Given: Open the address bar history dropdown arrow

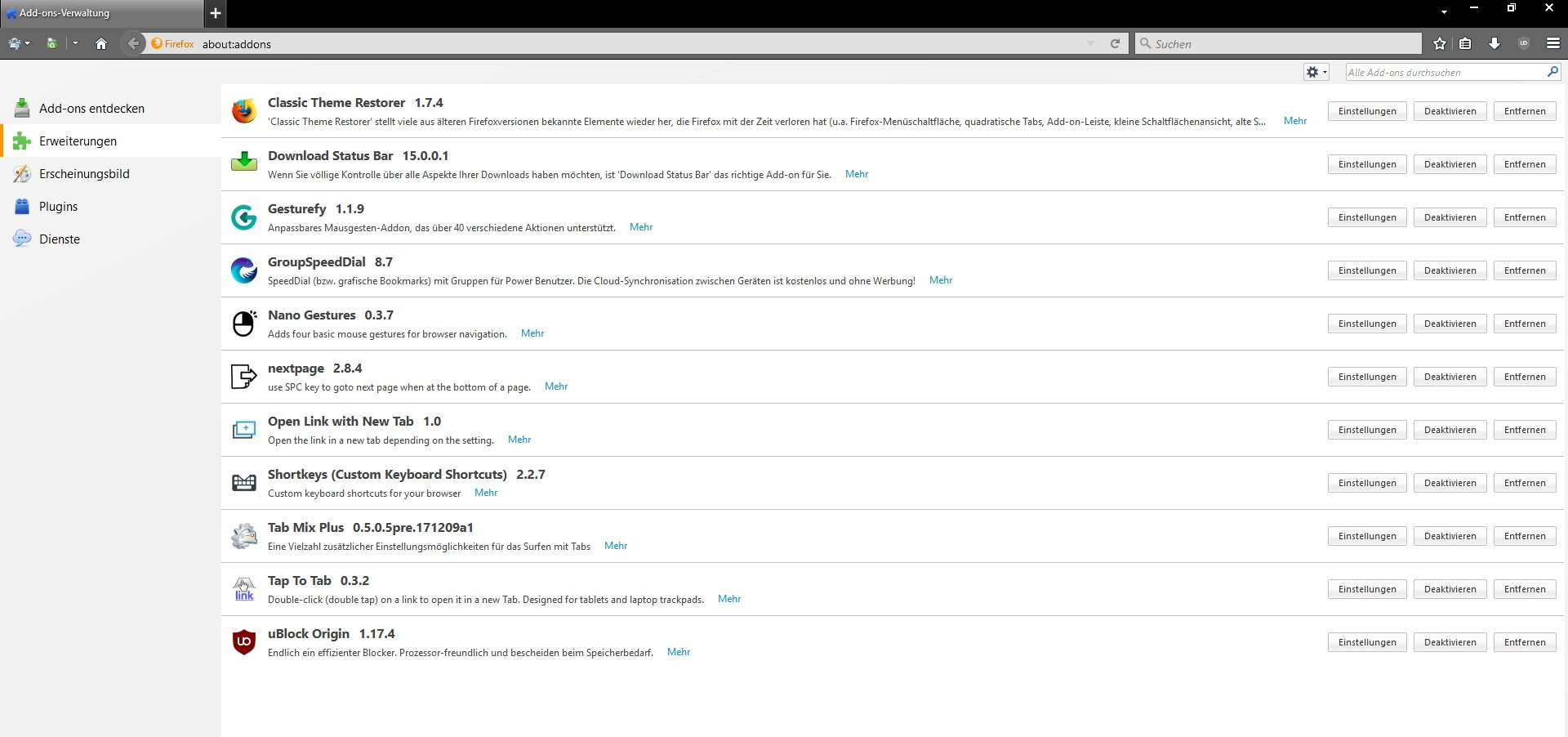Looking at the screenshot, I should pyautogui.click(x=1090, y=44).
